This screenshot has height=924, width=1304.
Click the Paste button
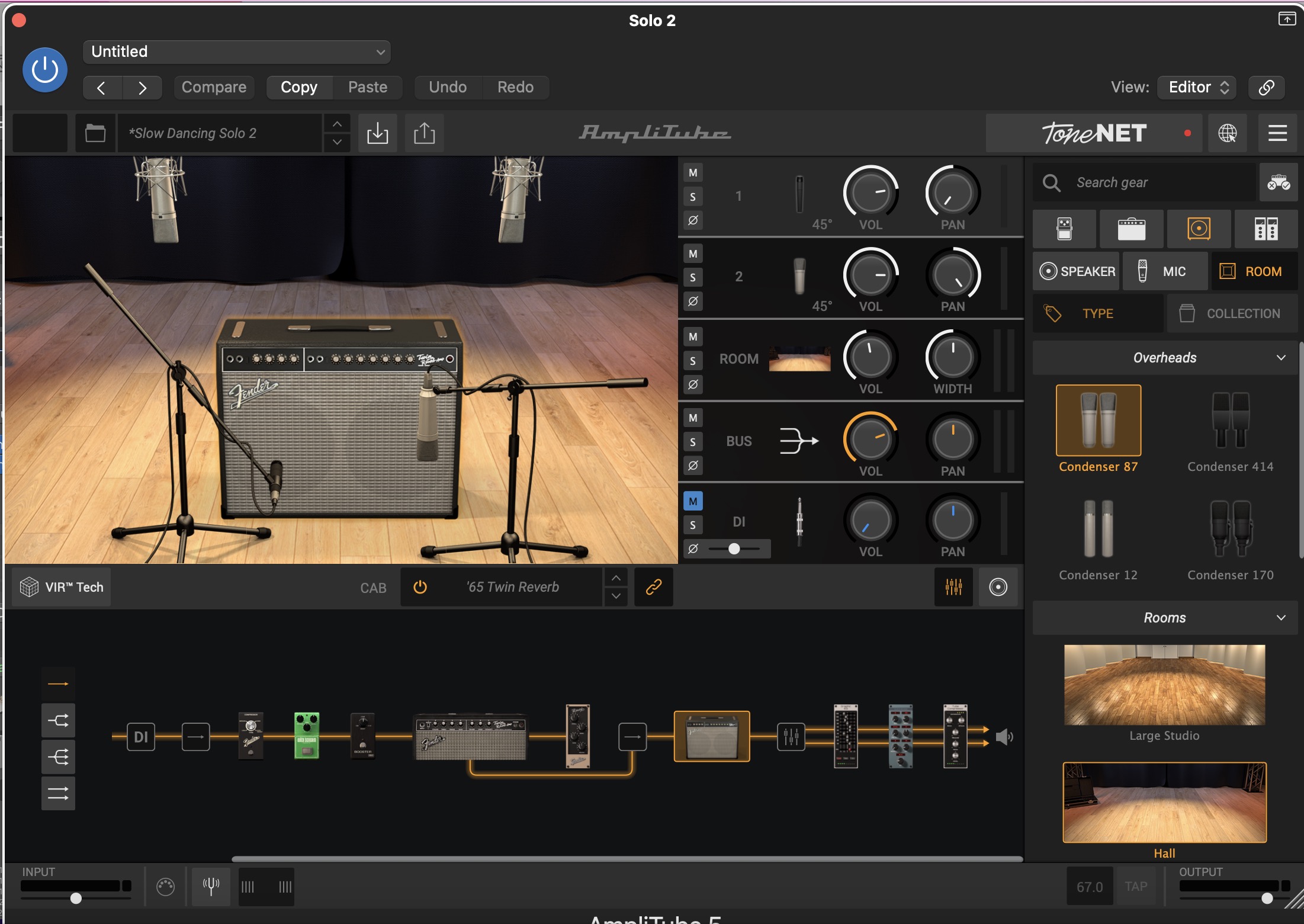point(368,88)
